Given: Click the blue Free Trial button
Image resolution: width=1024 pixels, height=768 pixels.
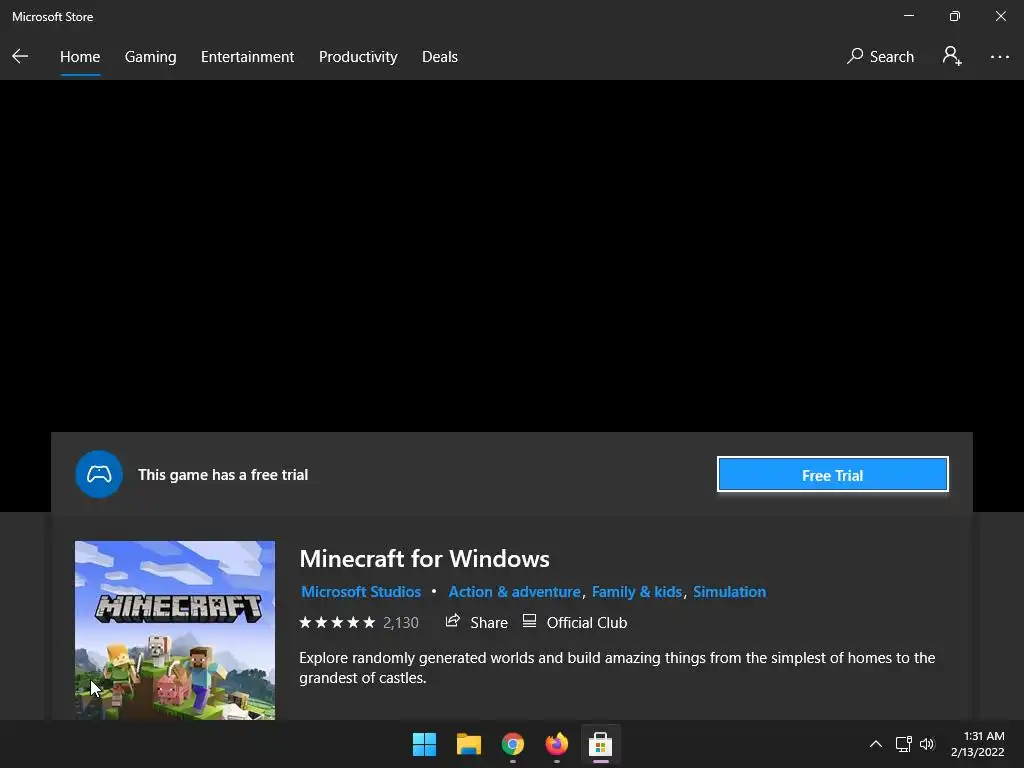Looking at the screenshot, I should pyautogui.click(x=833, y=475).
